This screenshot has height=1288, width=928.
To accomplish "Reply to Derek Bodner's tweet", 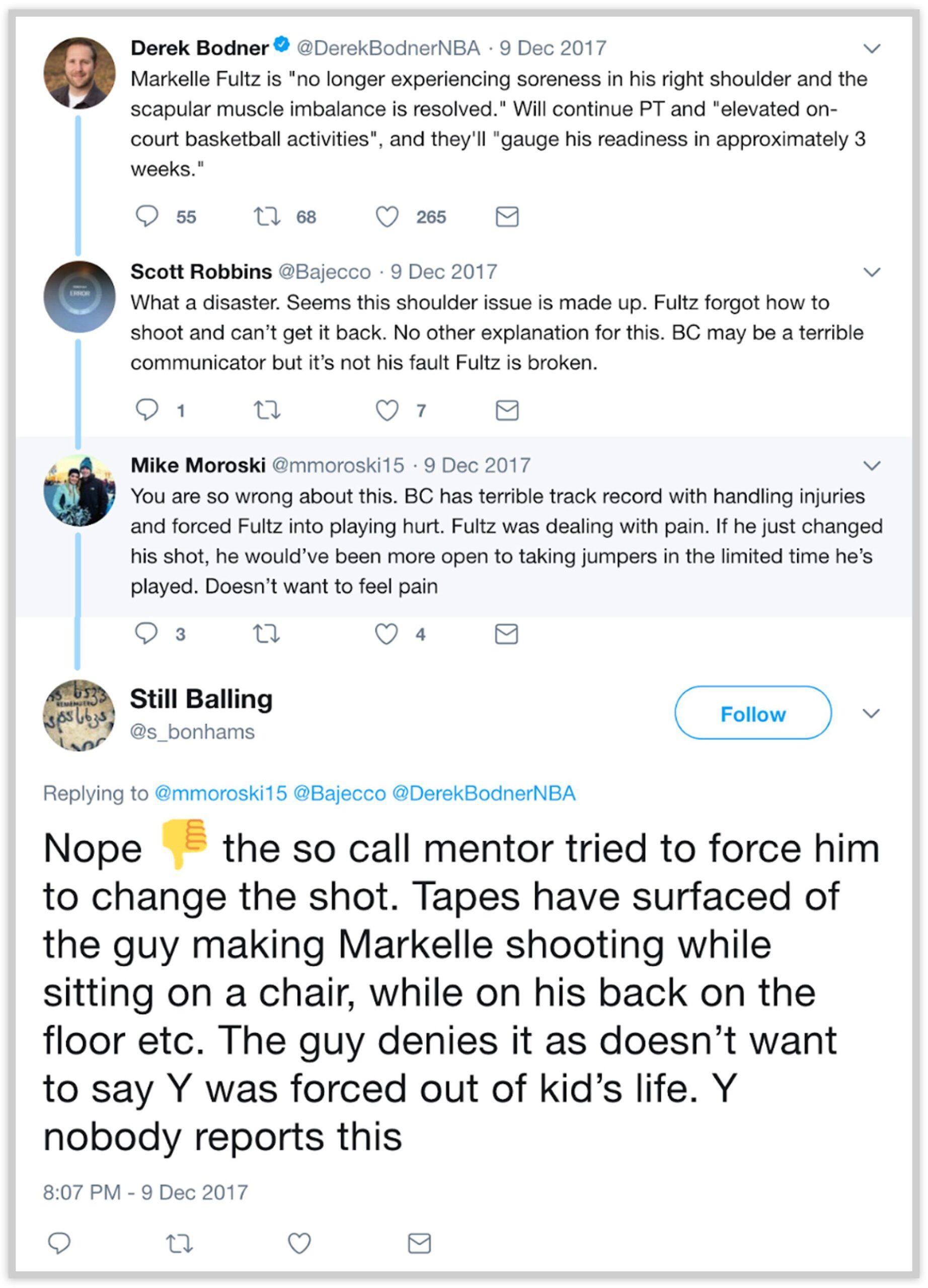I will (146, 216).
